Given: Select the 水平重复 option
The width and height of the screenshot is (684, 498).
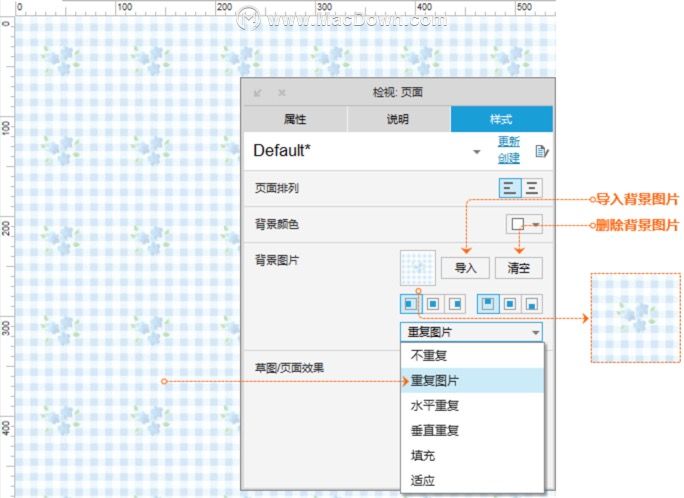Looking at the screenshot, I should coord(472,406).
